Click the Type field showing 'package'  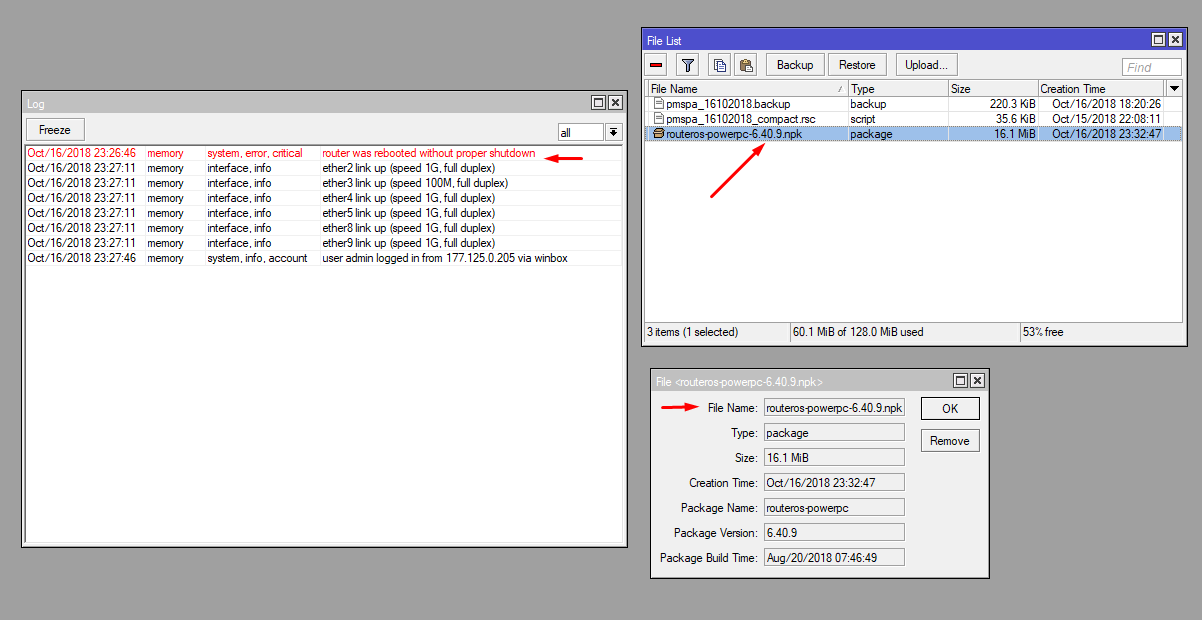(834, 433)
